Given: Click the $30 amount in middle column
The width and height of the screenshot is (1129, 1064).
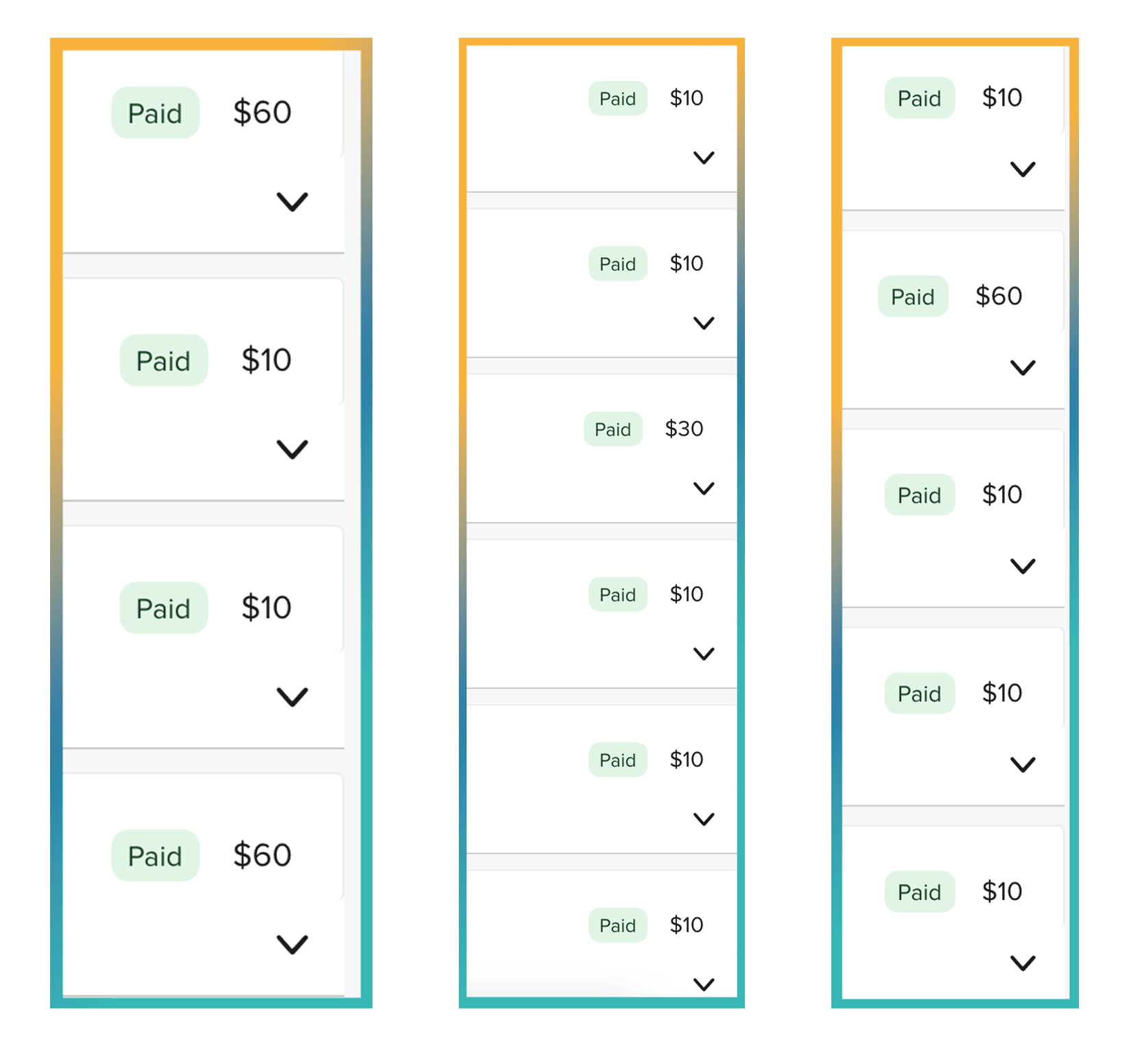Looking at the screenshot, I should click(685, 429).
